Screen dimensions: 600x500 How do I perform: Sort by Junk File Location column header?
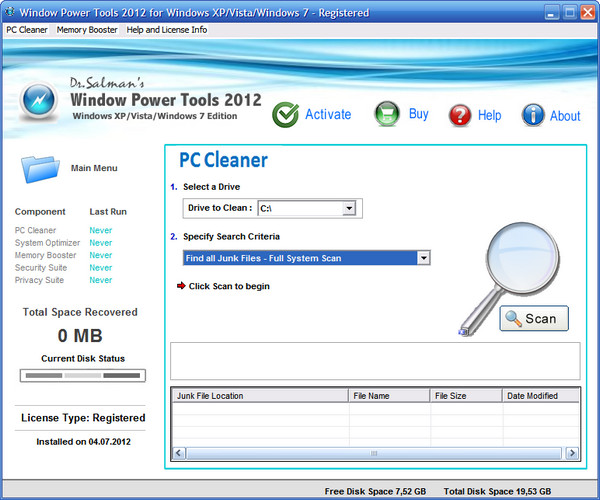(260, 396)
